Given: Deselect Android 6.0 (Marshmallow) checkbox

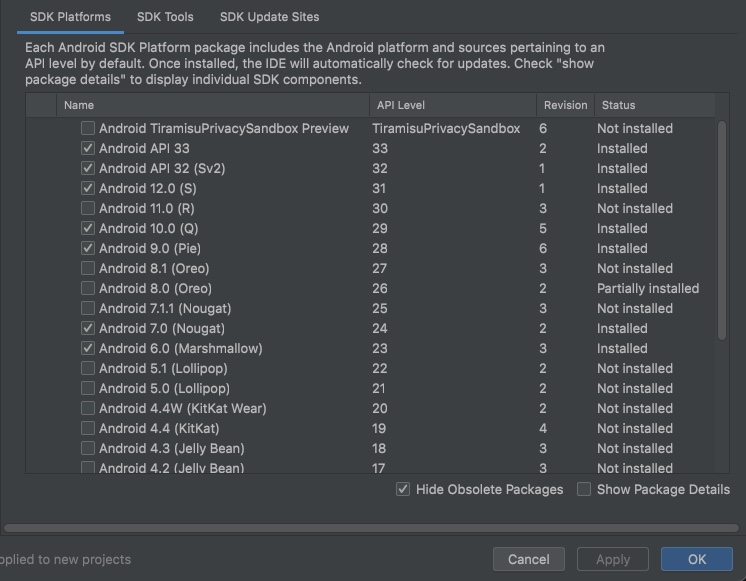Looking at the screenshot, I should coord(88,349).
